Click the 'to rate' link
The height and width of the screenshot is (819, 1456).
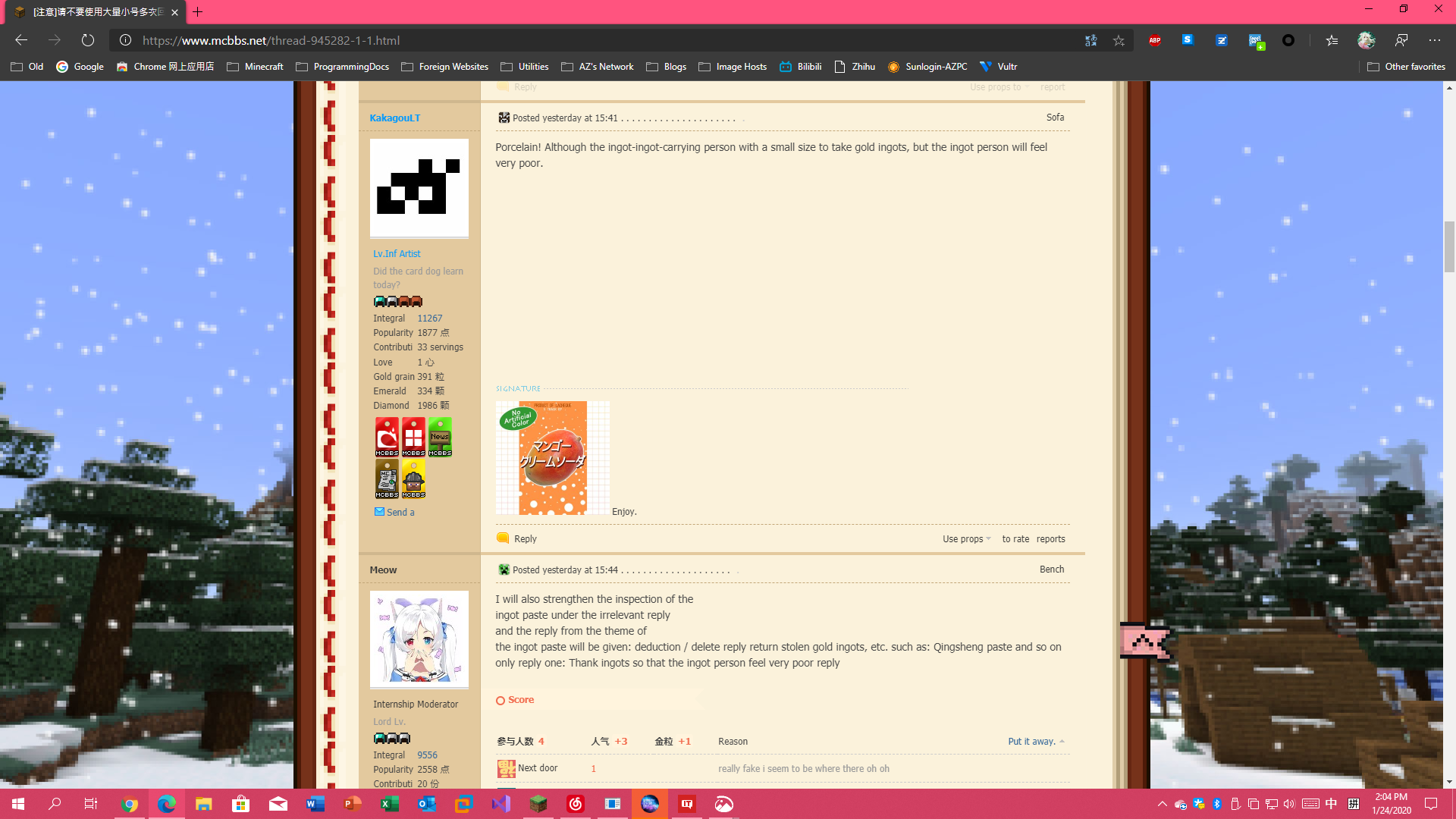pyautogui.click(x=1015, y=539)
